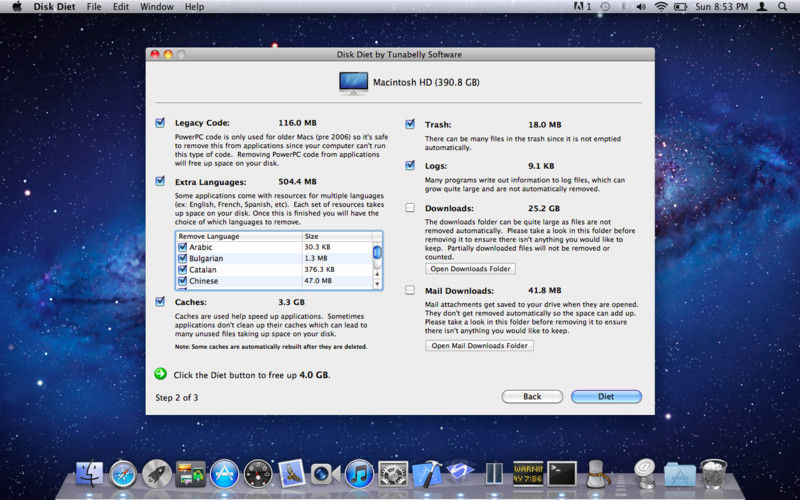Click the volume icon in menu bar
This screenshot has width=800, height=500.
(x=641, y=7)
